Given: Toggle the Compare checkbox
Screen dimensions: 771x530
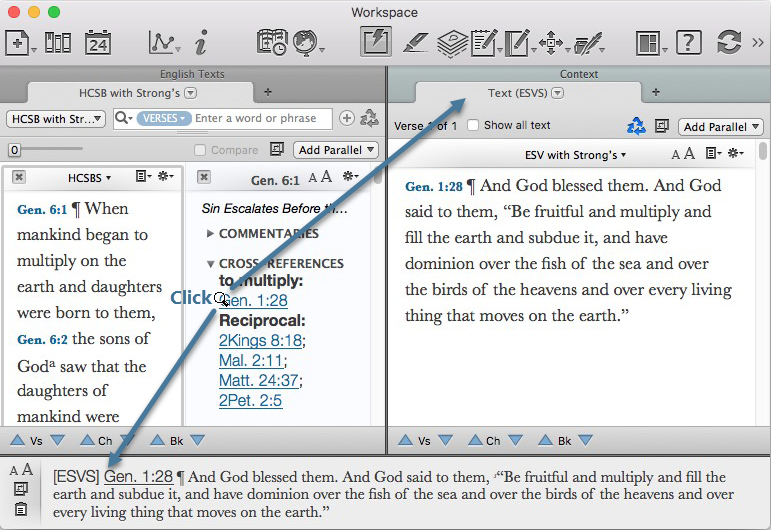Looking at the screenshot, I should [201, 150].
